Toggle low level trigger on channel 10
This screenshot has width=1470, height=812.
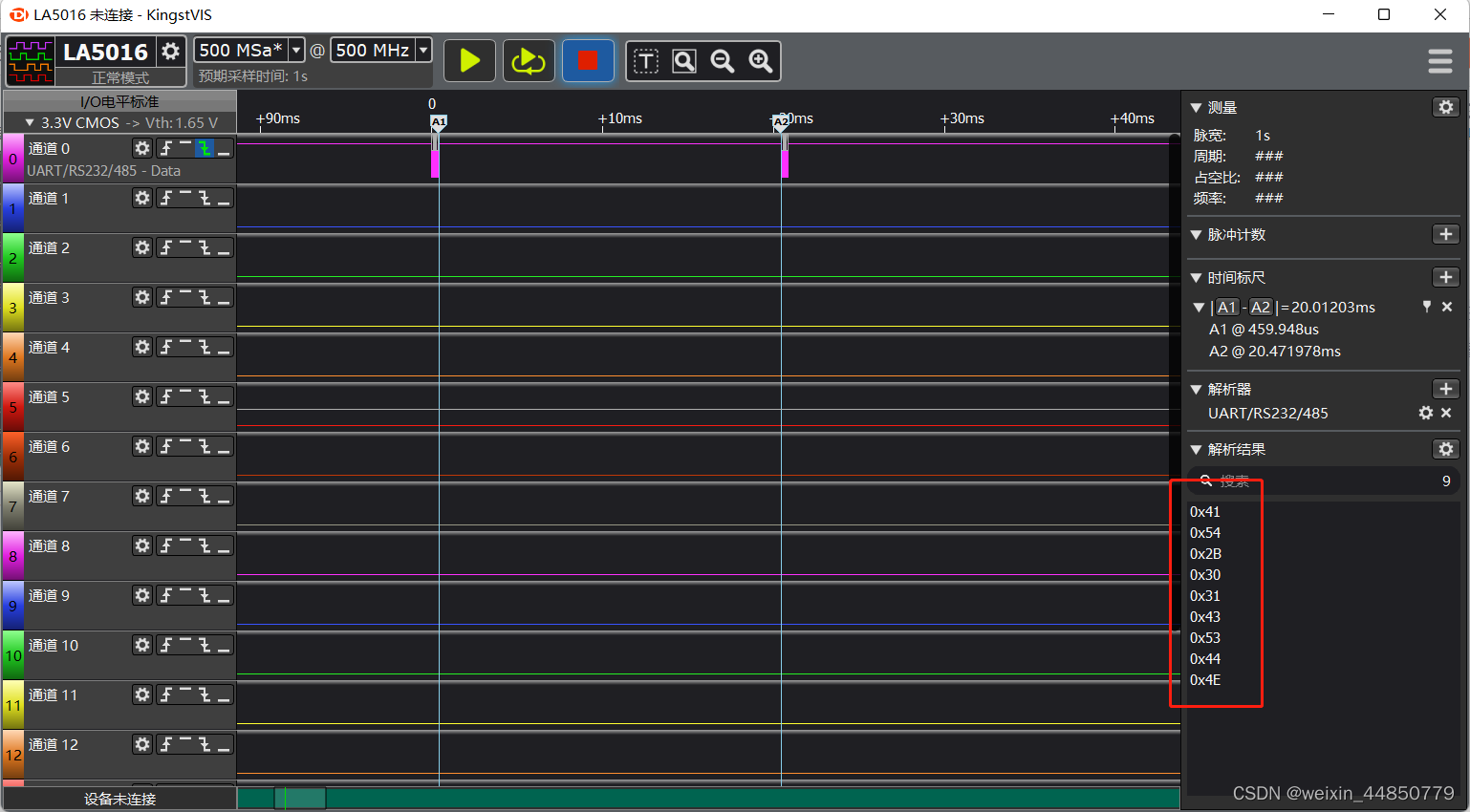[x=224, y=645]
